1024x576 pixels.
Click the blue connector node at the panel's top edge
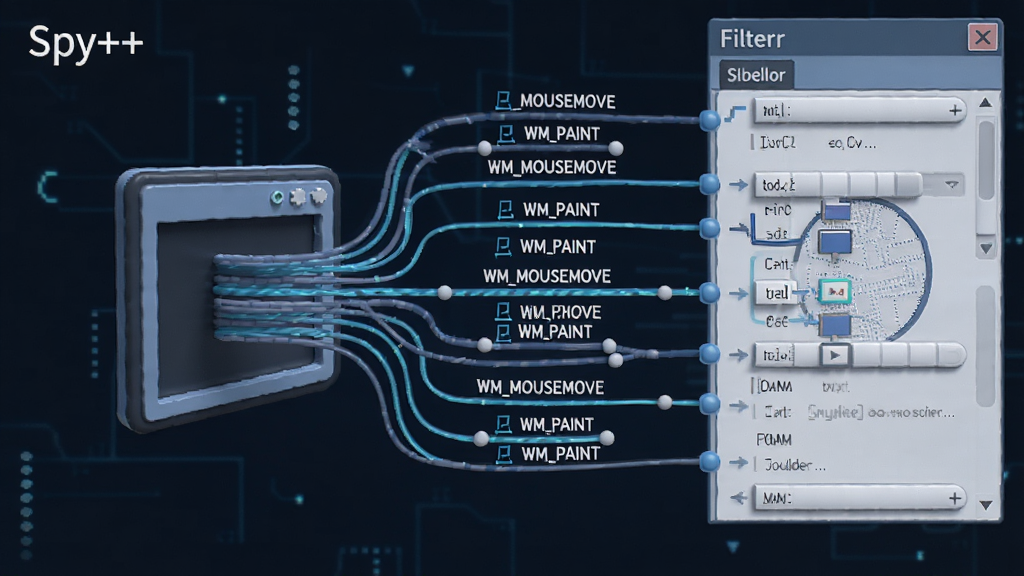point(710,120)
